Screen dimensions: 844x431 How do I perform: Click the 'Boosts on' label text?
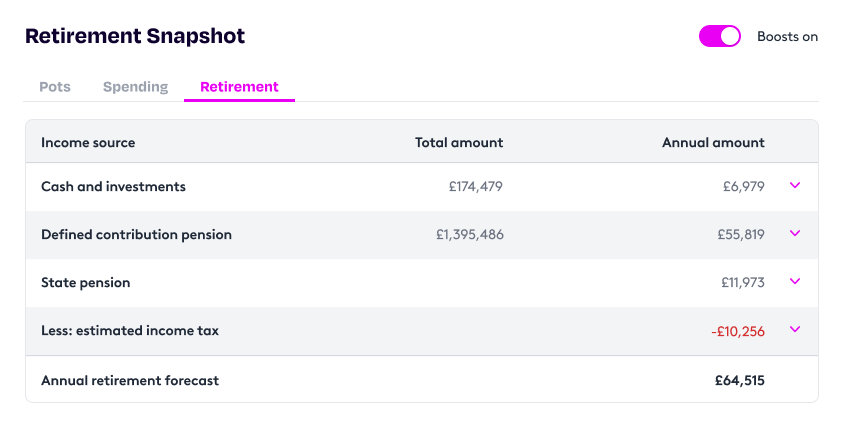click(x=787, y=37)
